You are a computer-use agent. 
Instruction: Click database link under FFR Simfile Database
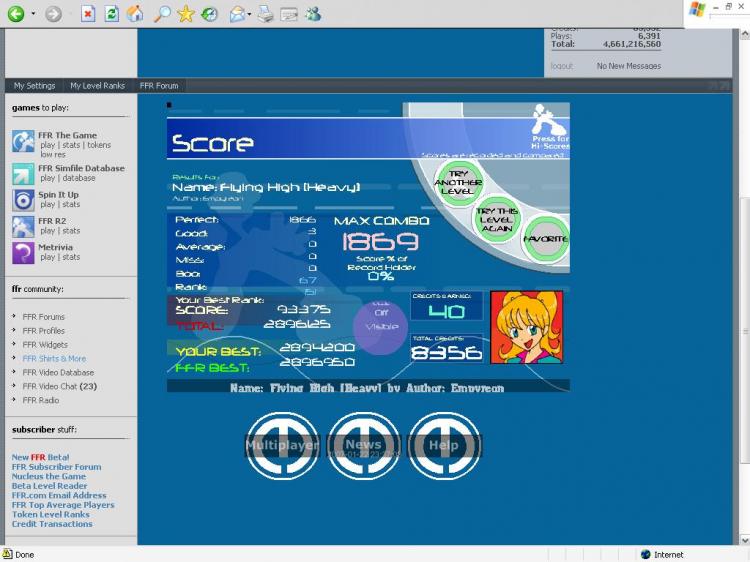79,178
